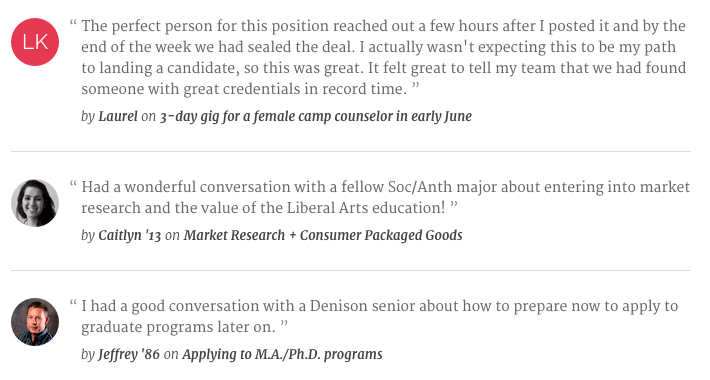Select Caitlyn's Soc/Anth major testimonial text
710x380 pixels.
[385, 197]
